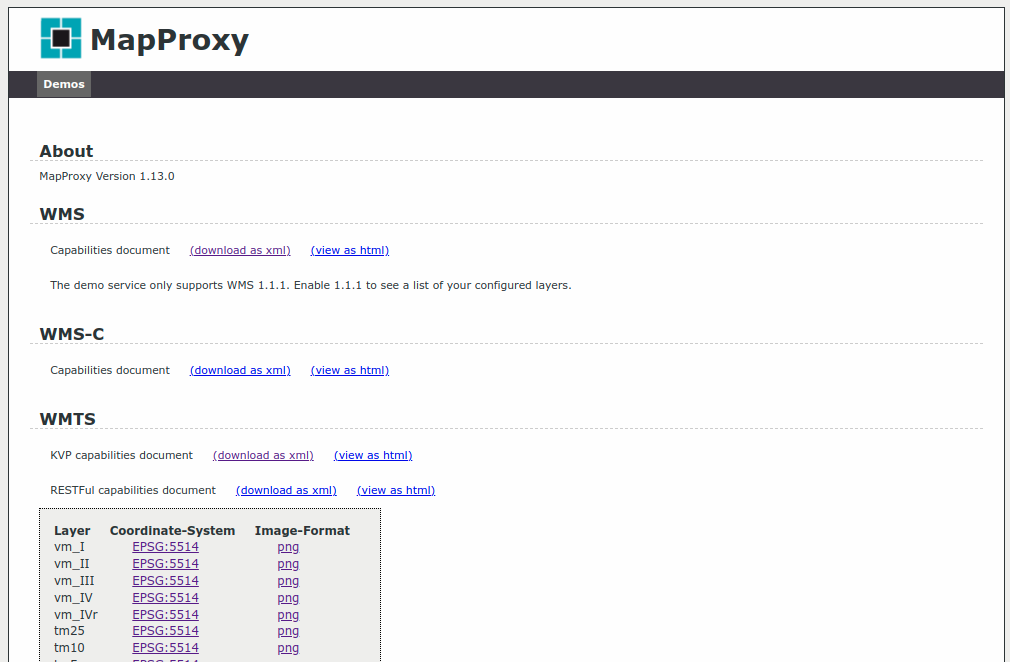Open png demo for vm_III layer
Image resolution: width=1010 pixels, height=662 pixels.
tap(288, 581)
